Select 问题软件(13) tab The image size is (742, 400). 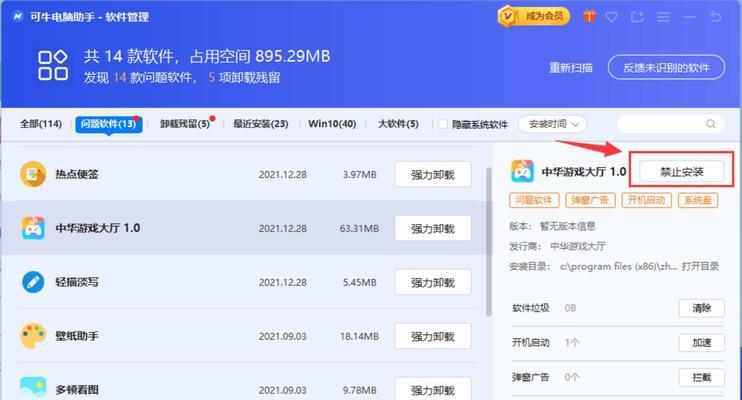pos(108,124)
